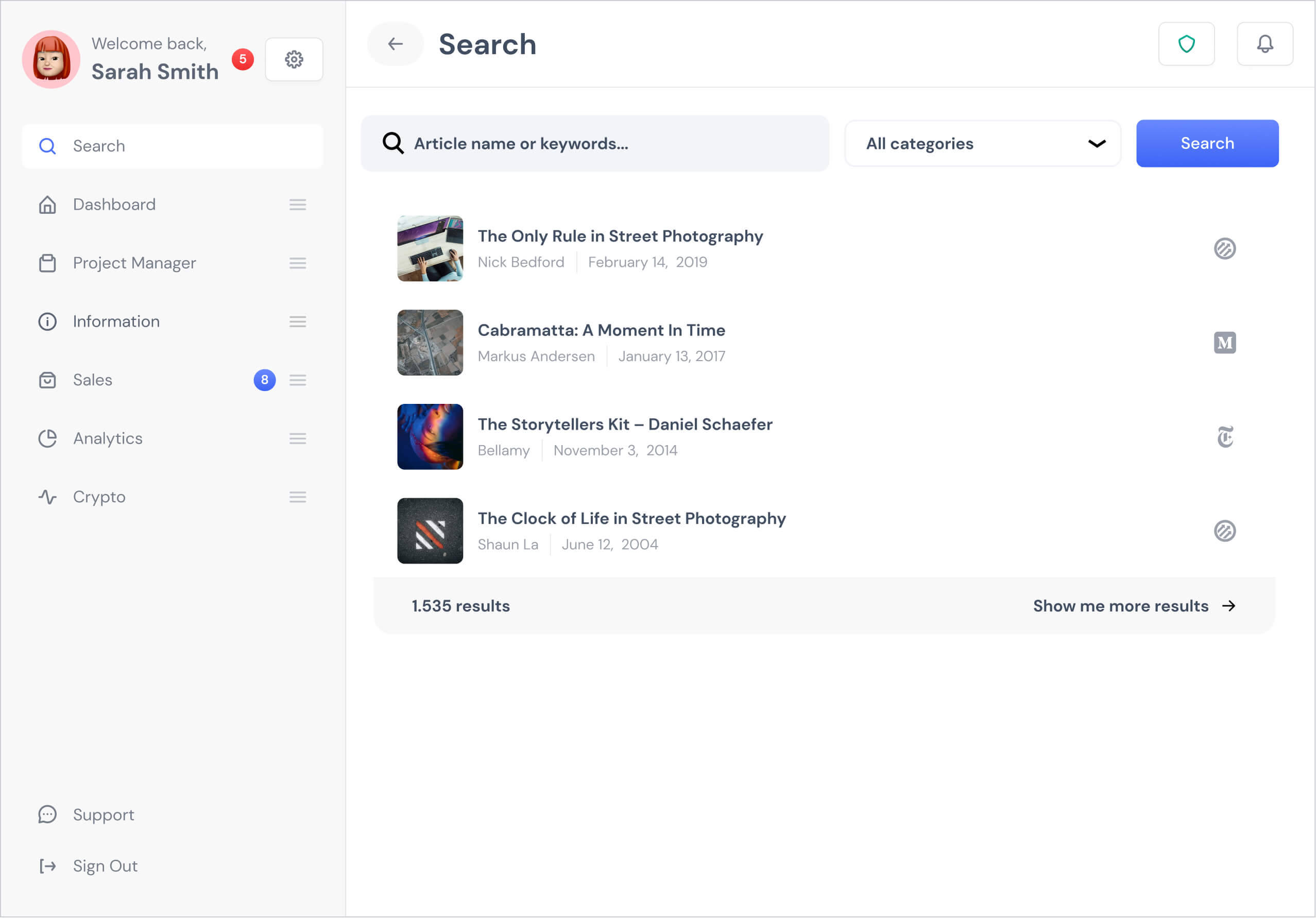Select Crypto in the sidebar

pos(99,497)
